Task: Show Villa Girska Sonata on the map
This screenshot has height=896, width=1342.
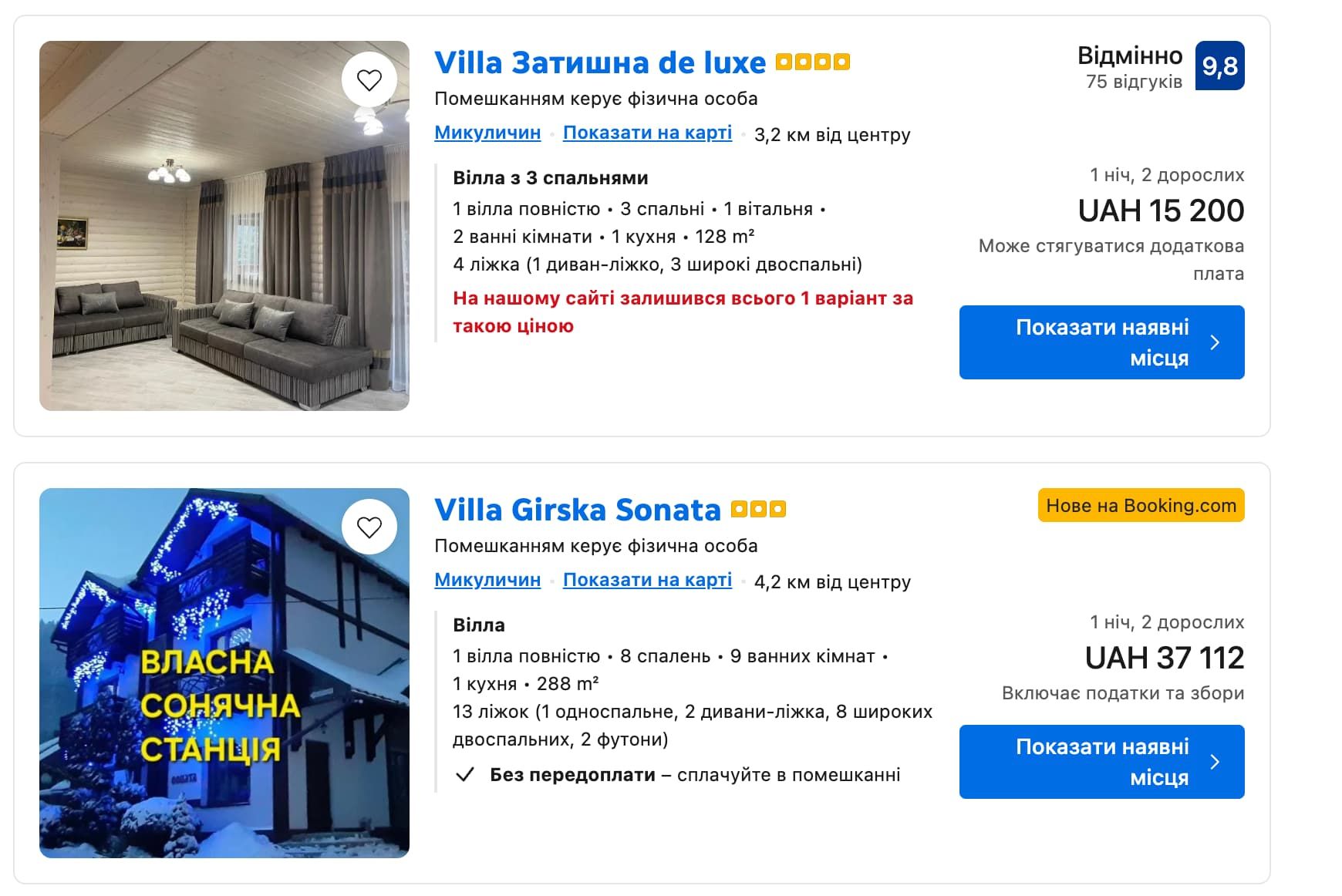Action: [x=647, y=580]
